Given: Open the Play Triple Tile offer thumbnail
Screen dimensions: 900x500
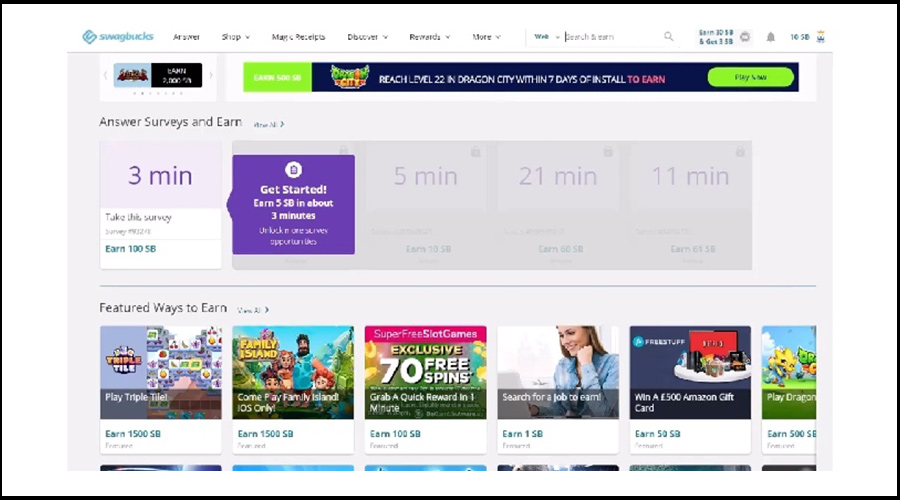Looking at the screenshot, I should click(x=160, y=372).
